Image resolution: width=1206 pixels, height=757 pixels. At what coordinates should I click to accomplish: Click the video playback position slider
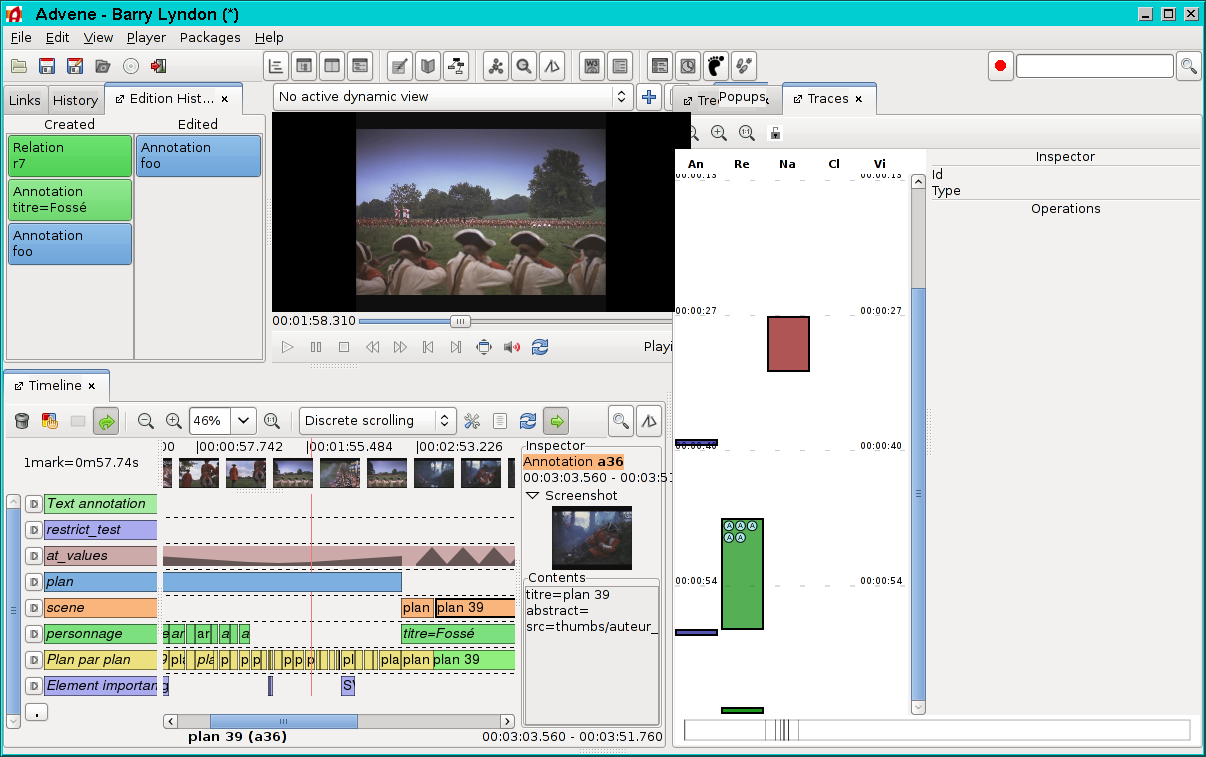click(460, 321)
